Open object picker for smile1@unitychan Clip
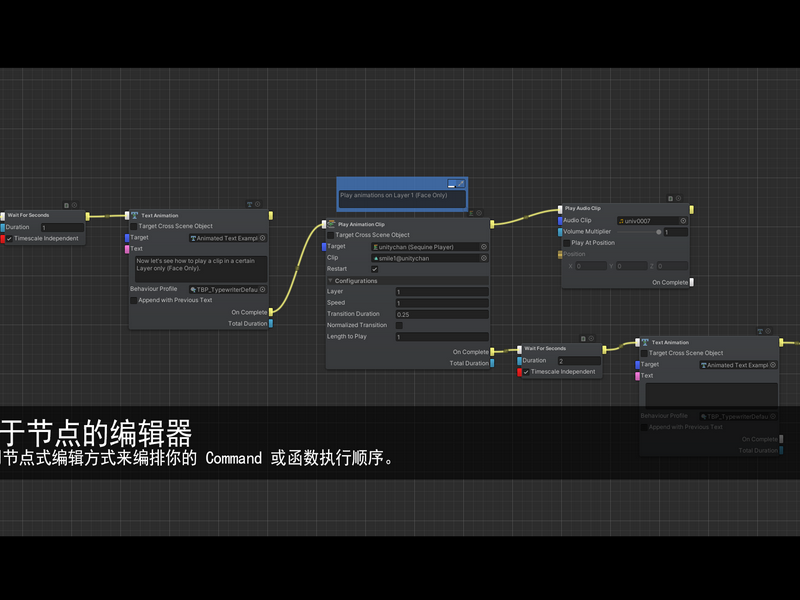This screenshot has height=600, width=800. pyautogui.click(x=484, y=258)
